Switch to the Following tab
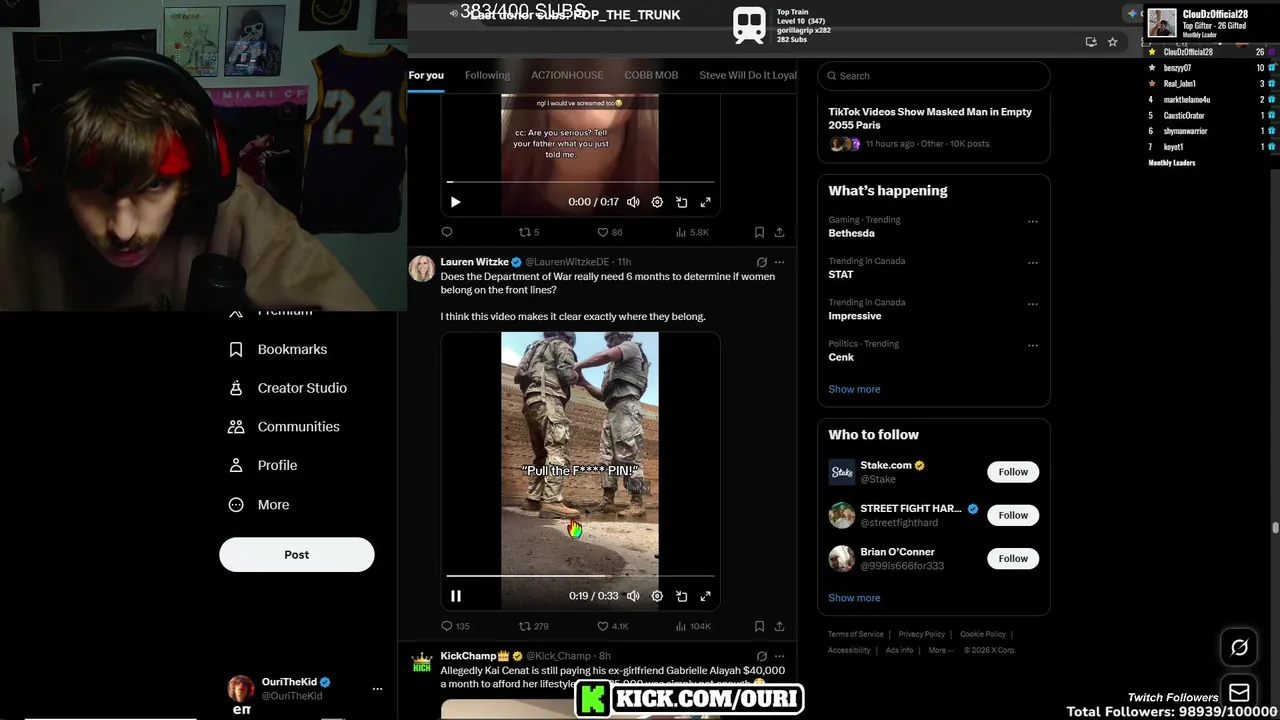The height and width of the screenshot is (720, 1280). [x=487, y=75]
